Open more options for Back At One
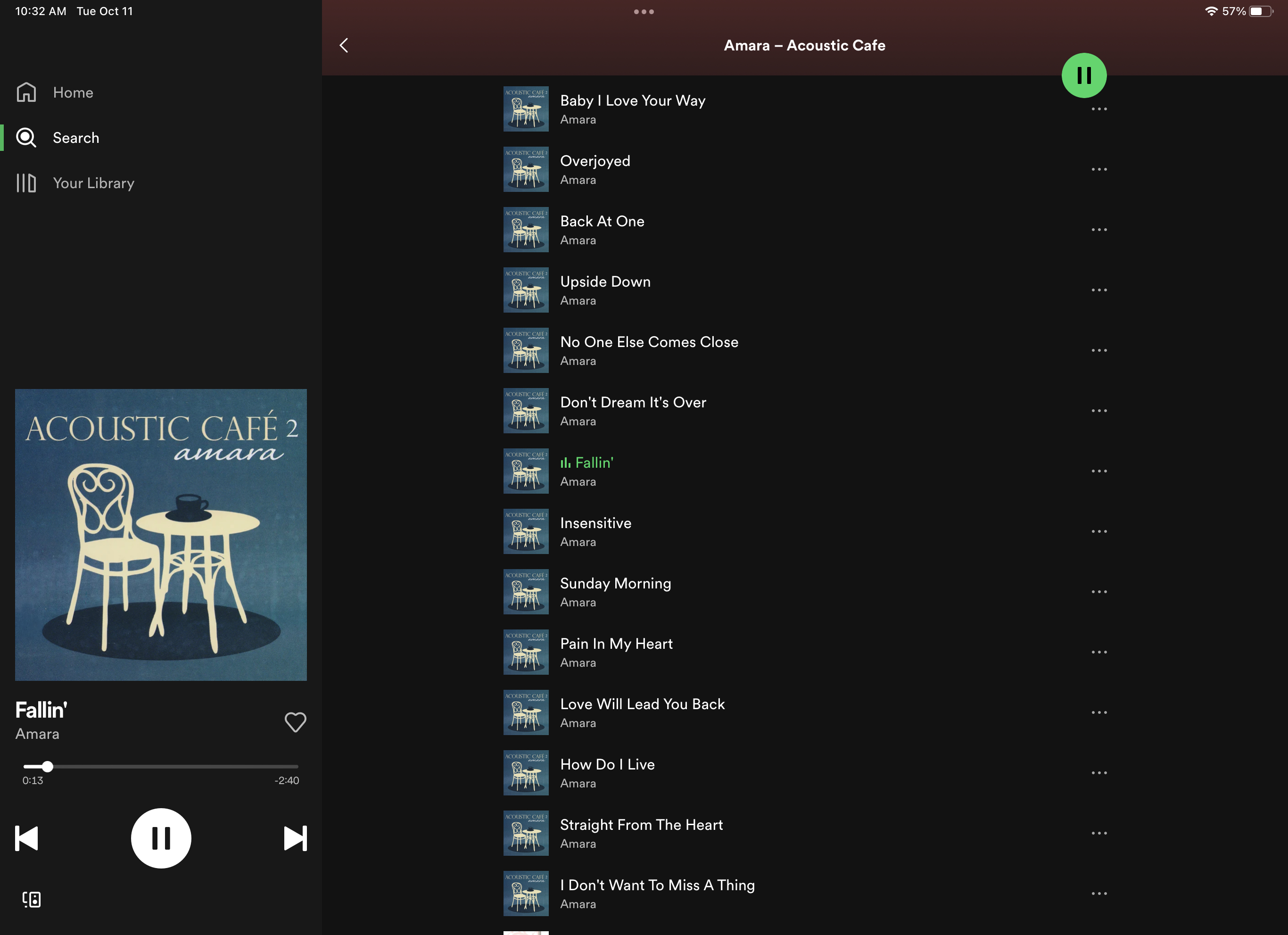 click(x=1099, y=230)
